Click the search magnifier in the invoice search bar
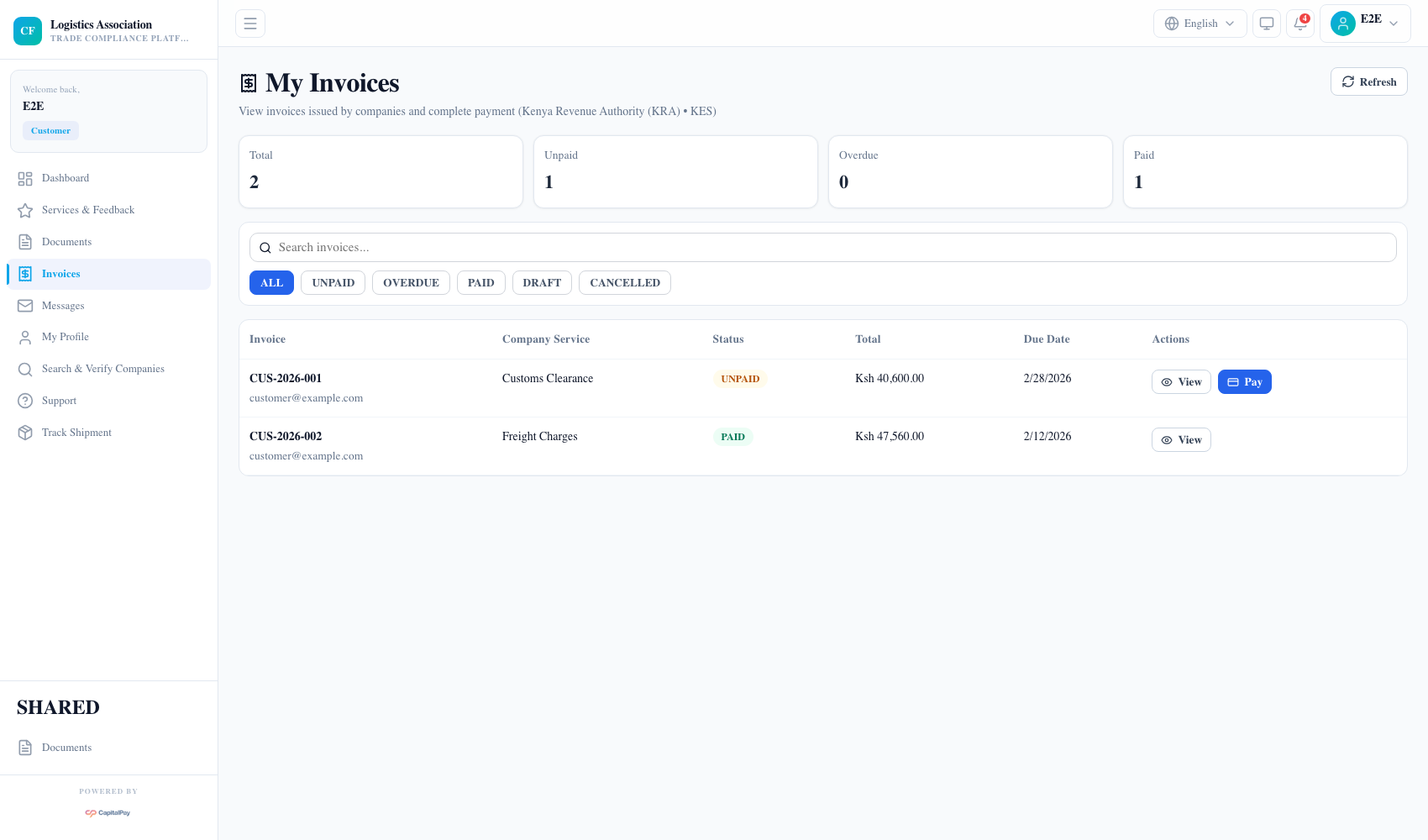 coord(265,247)
